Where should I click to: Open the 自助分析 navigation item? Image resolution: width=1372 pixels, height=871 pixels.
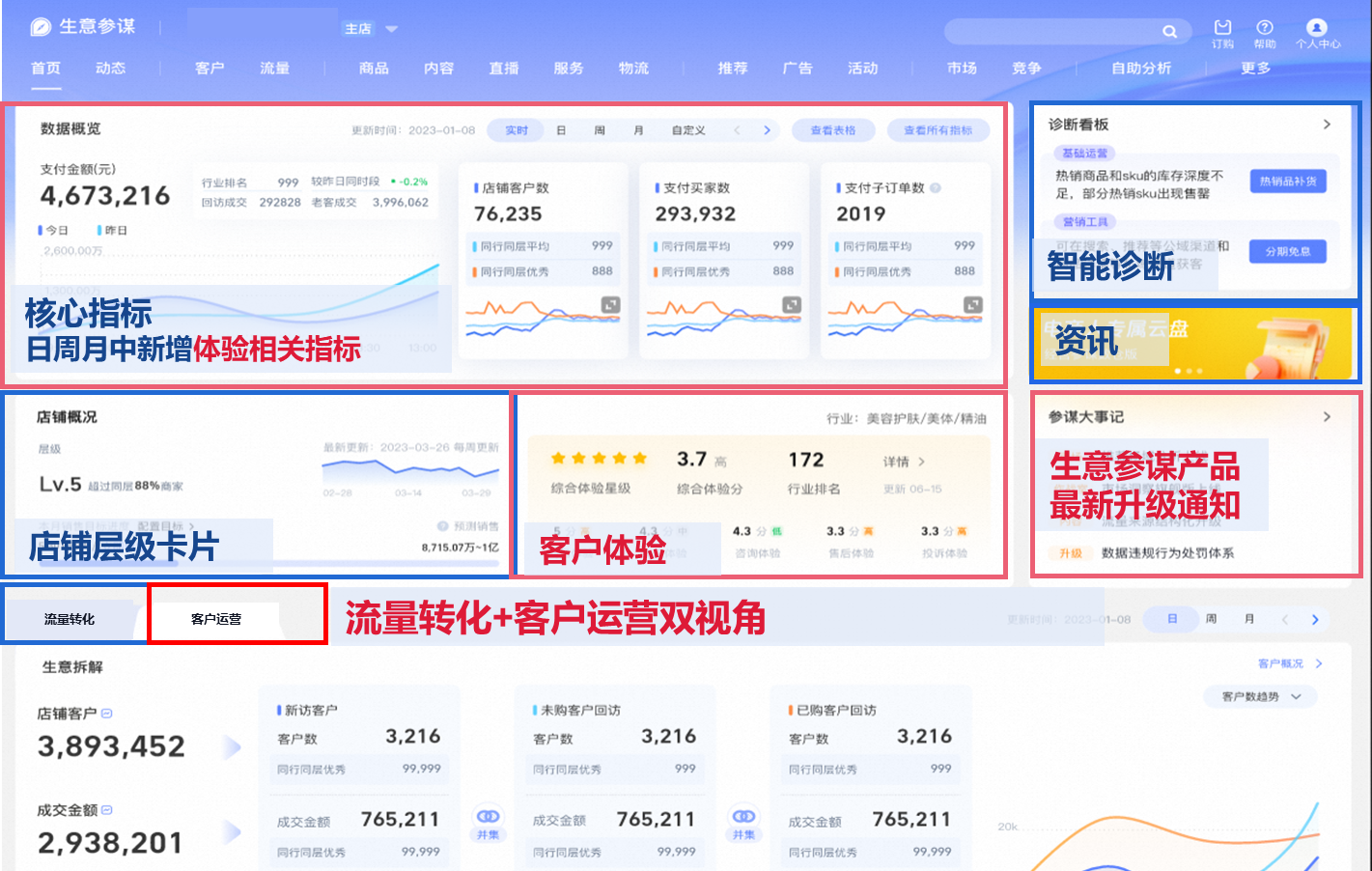click(1141, 69)
